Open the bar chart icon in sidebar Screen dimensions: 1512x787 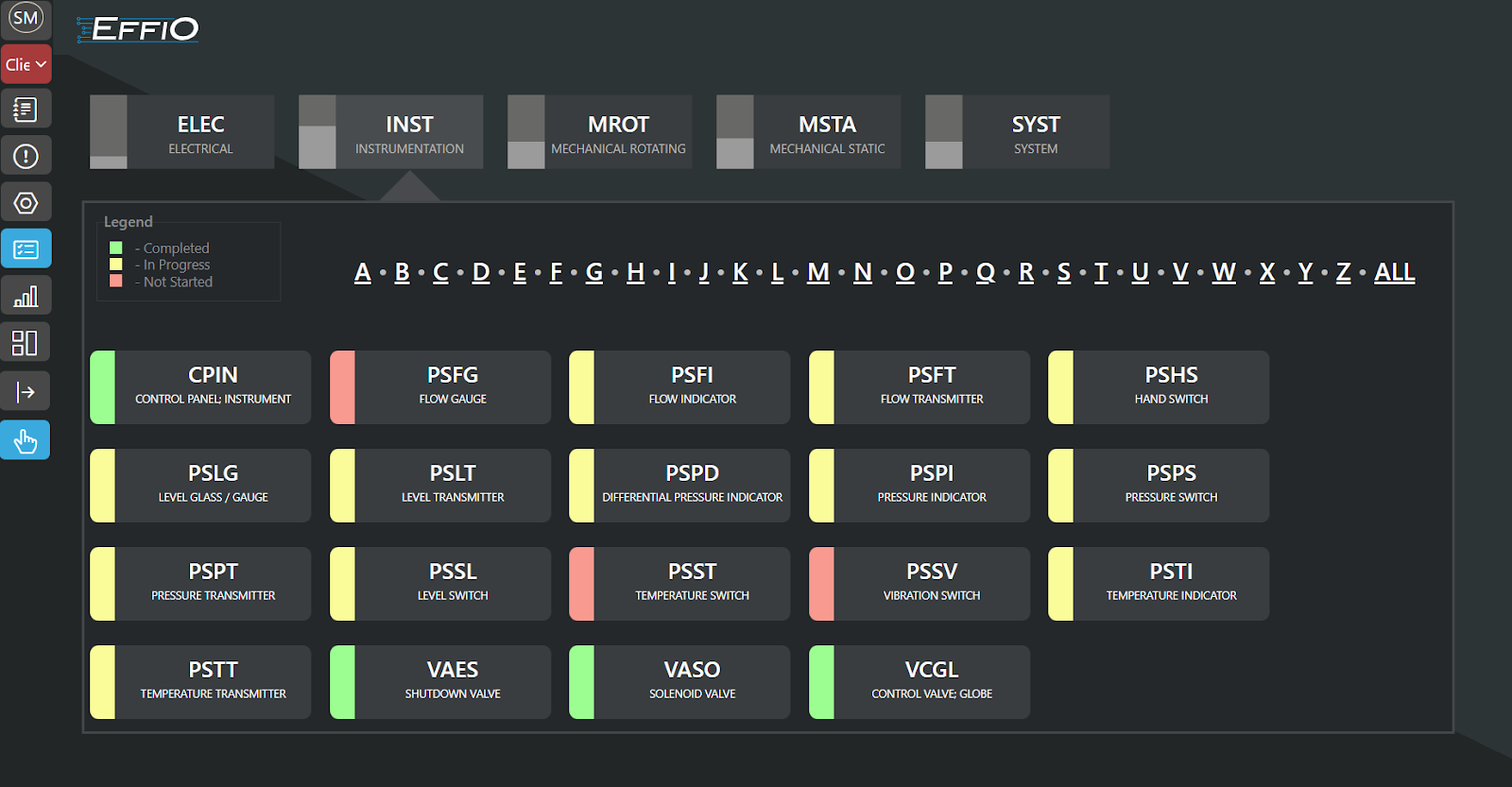(x=26, y=296)
